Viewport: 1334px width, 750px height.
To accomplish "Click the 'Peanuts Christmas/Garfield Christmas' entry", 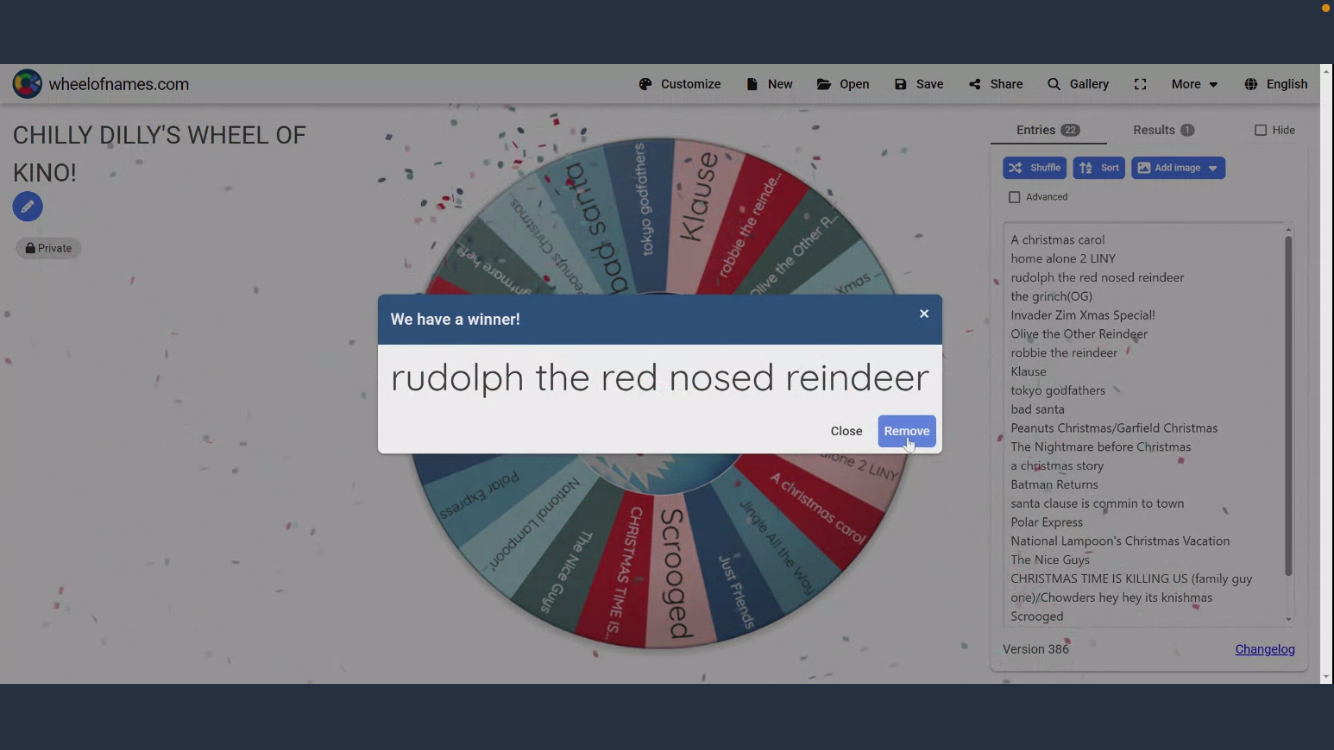I will coord(1114,428).
